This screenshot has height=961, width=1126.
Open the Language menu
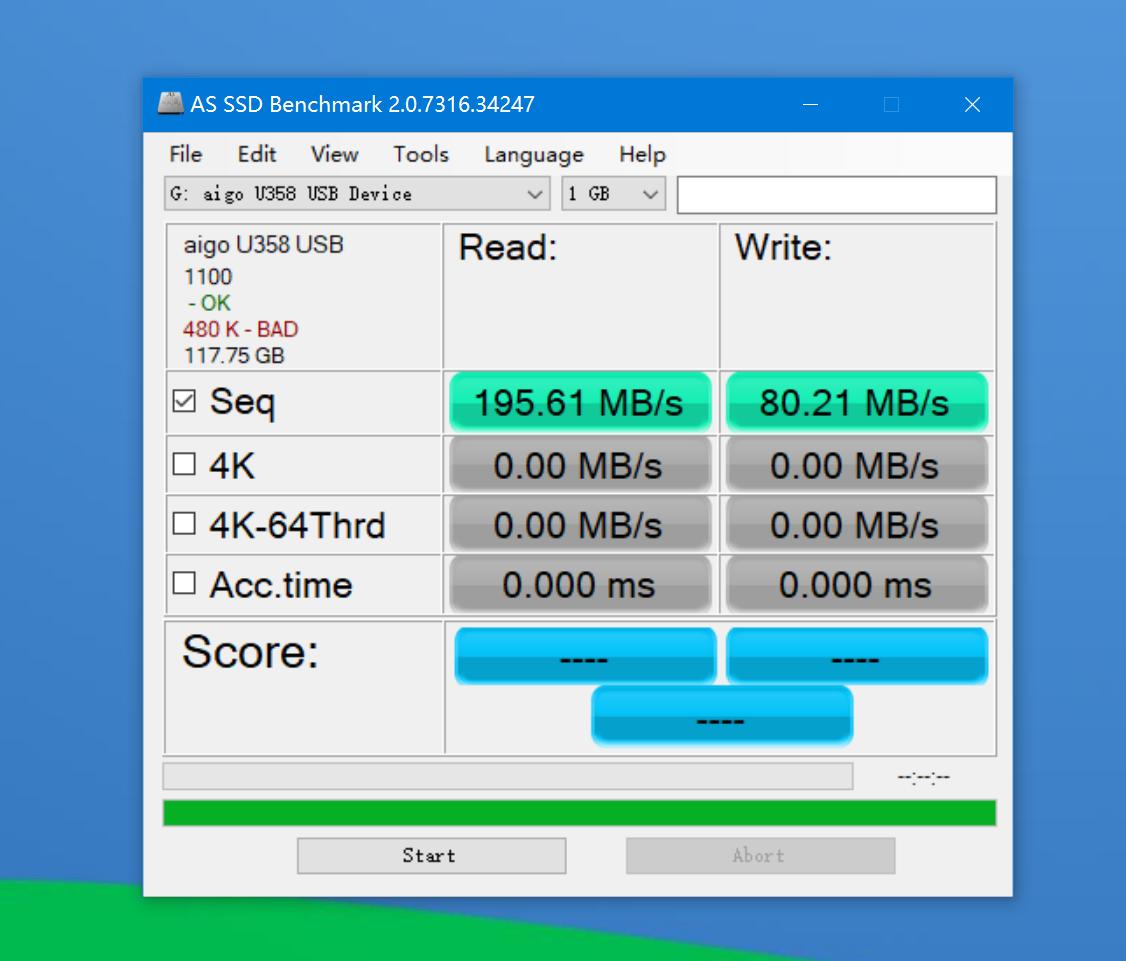(534, 154)
